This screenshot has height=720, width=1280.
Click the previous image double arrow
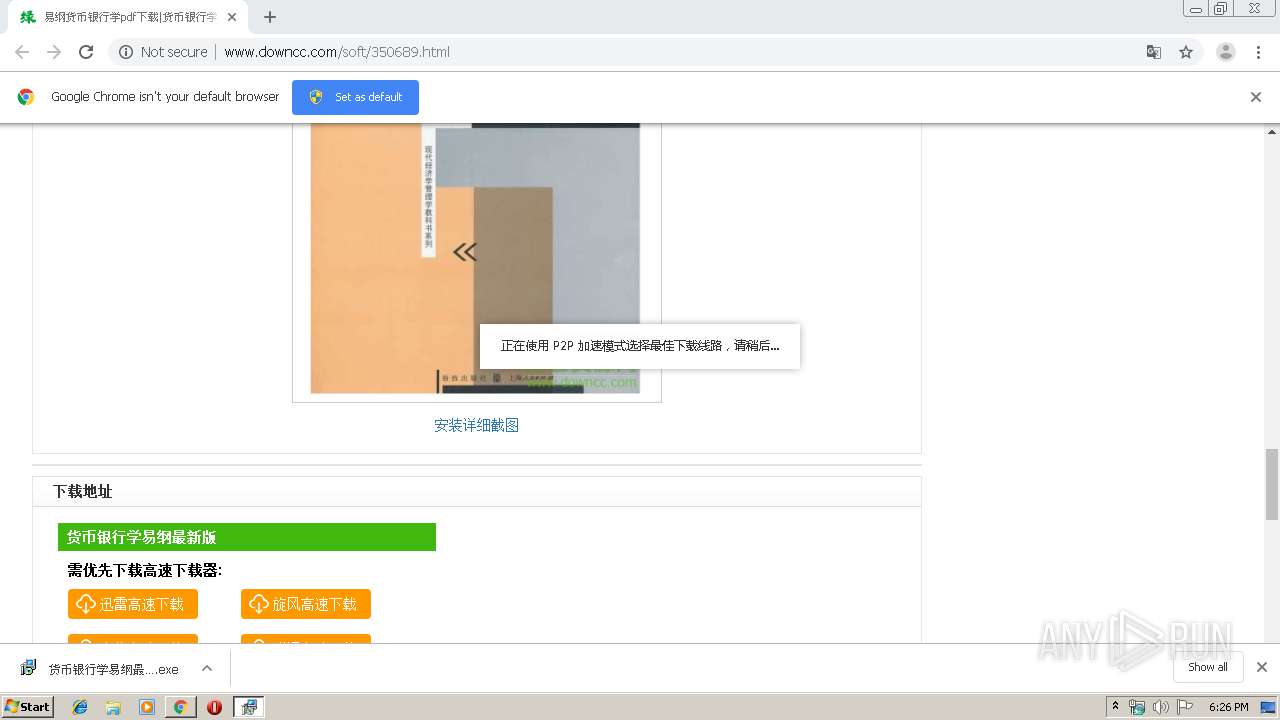tap(465, 252)
